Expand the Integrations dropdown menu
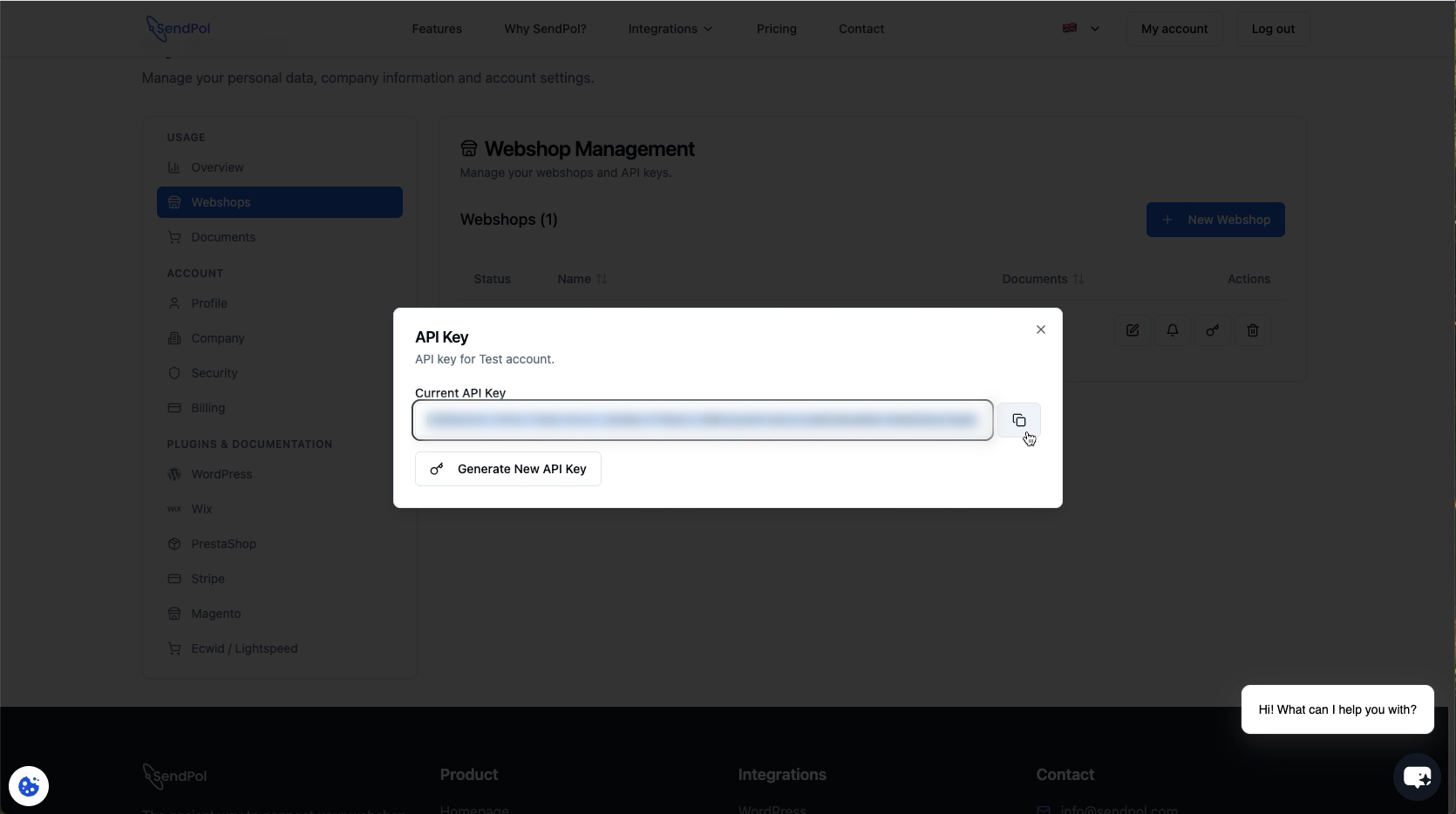The height and width of the screenshot is (814, 1456). click(x=670, y=29)
